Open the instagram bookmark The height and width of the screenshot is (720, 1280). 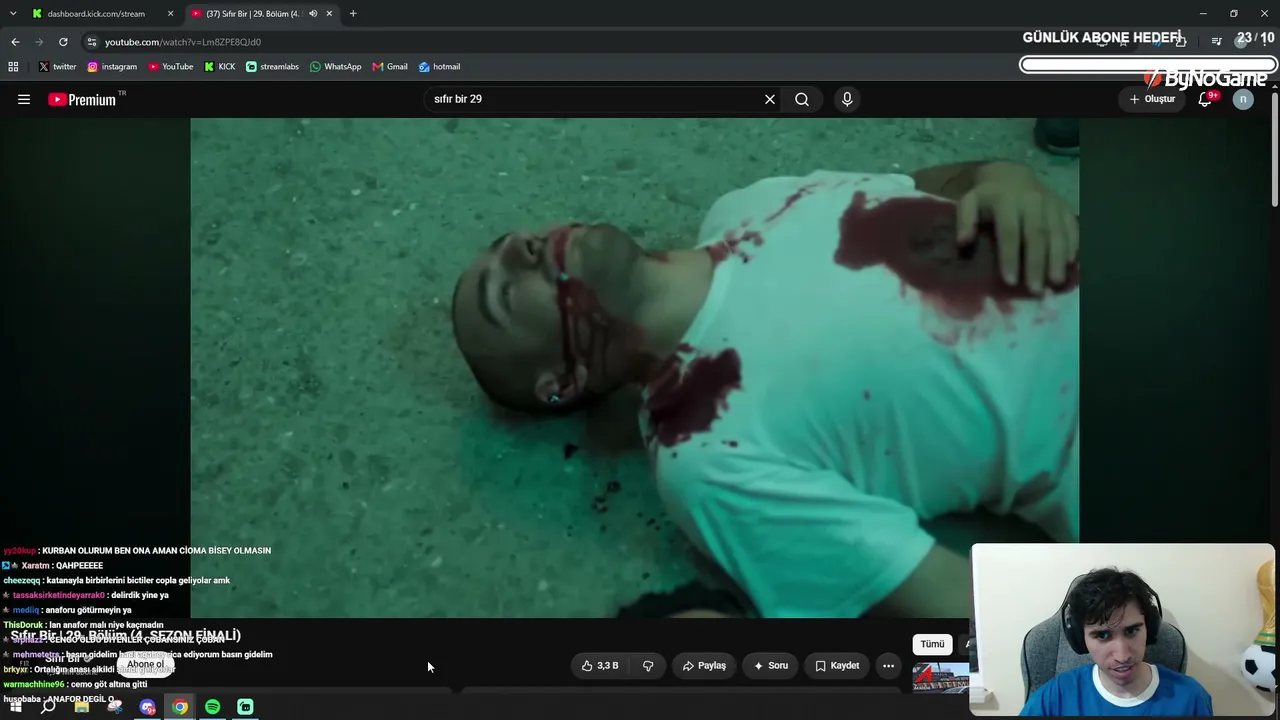(x=112, y=67)
